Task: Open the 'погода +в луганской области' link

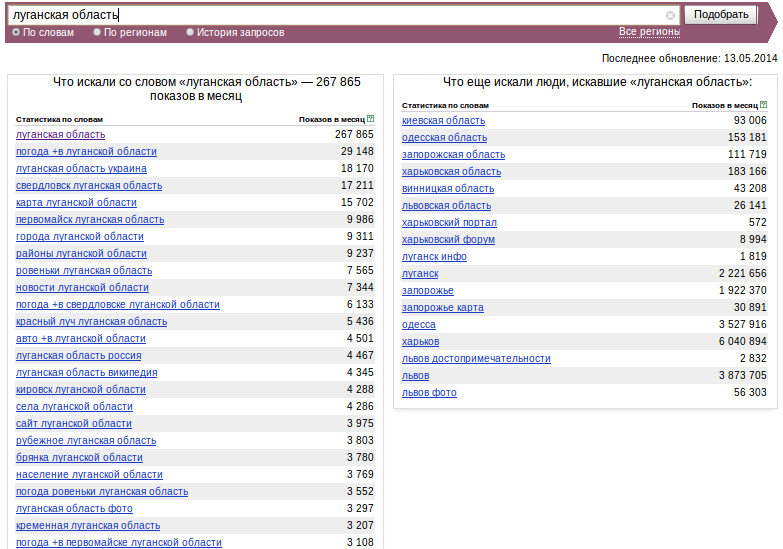Action: (x=86, y=151)
